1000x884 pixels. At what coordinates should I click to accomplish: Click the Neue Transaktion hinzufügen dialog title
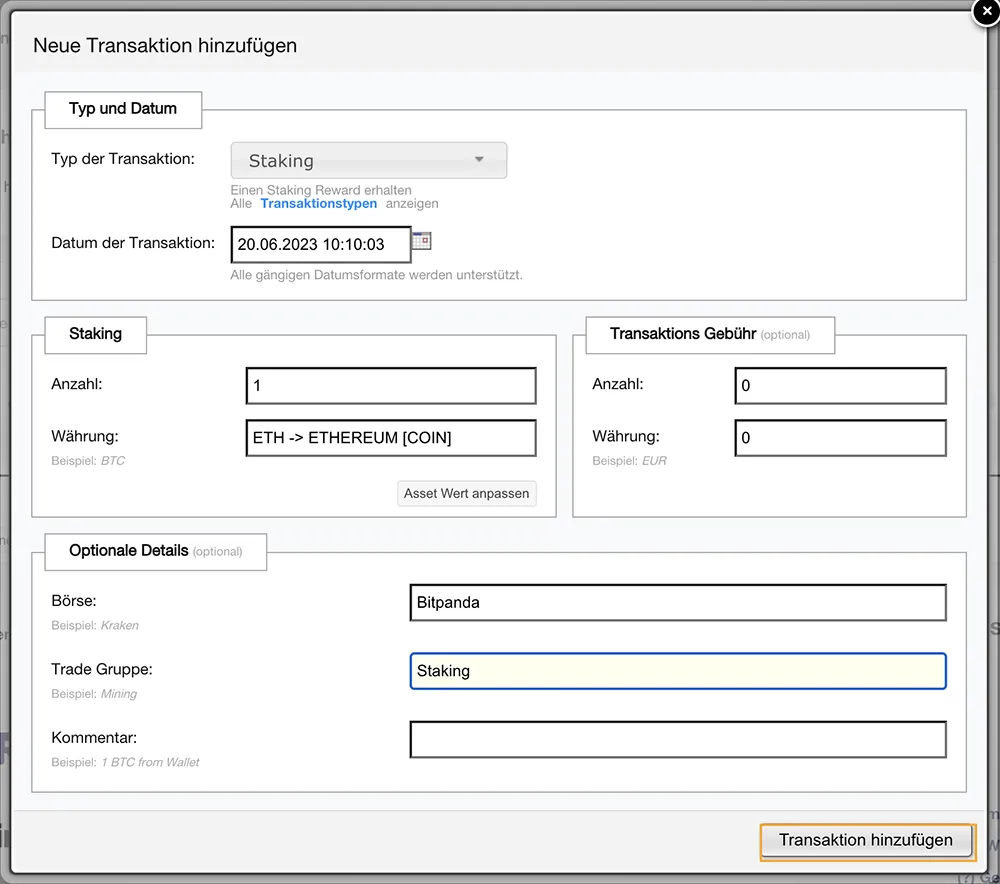(165, 46)
